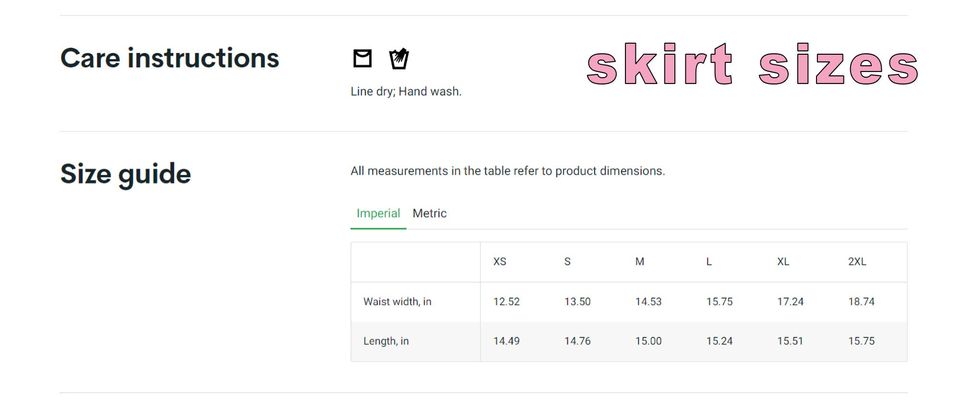The image size is (960, 409).
Task: Click the M size column header
Action: coord(639,262)
